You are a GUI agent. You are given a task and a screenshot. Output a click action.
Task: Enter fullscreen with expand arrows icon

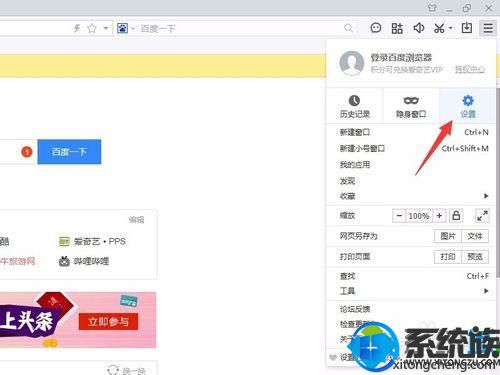tap(482, 216)
